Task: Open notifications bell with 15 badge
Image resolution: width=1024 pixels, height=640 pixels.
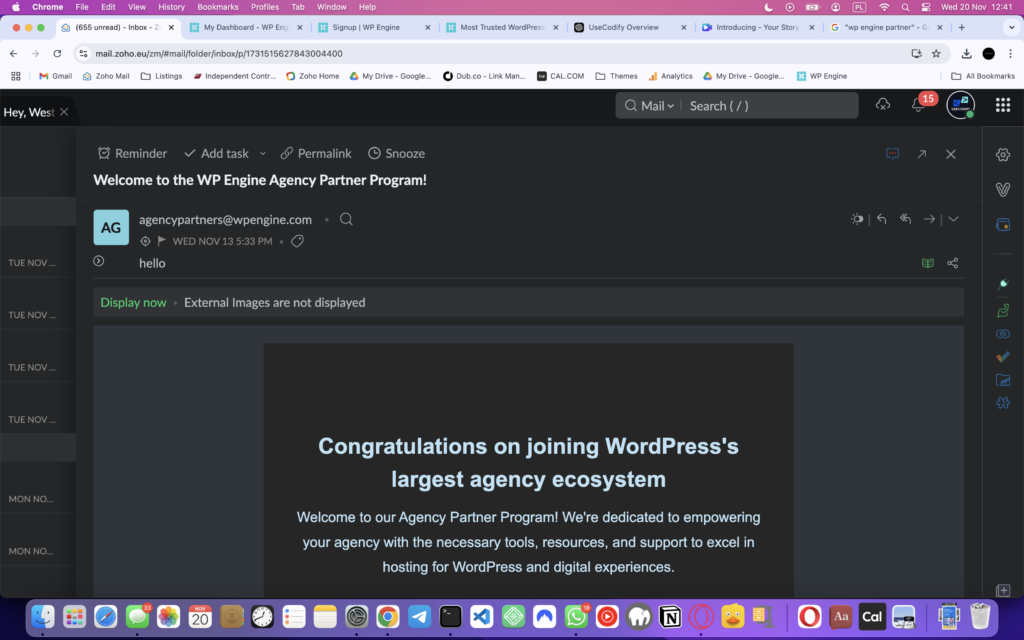Action: pyautogui.click(x=918, y=105)
